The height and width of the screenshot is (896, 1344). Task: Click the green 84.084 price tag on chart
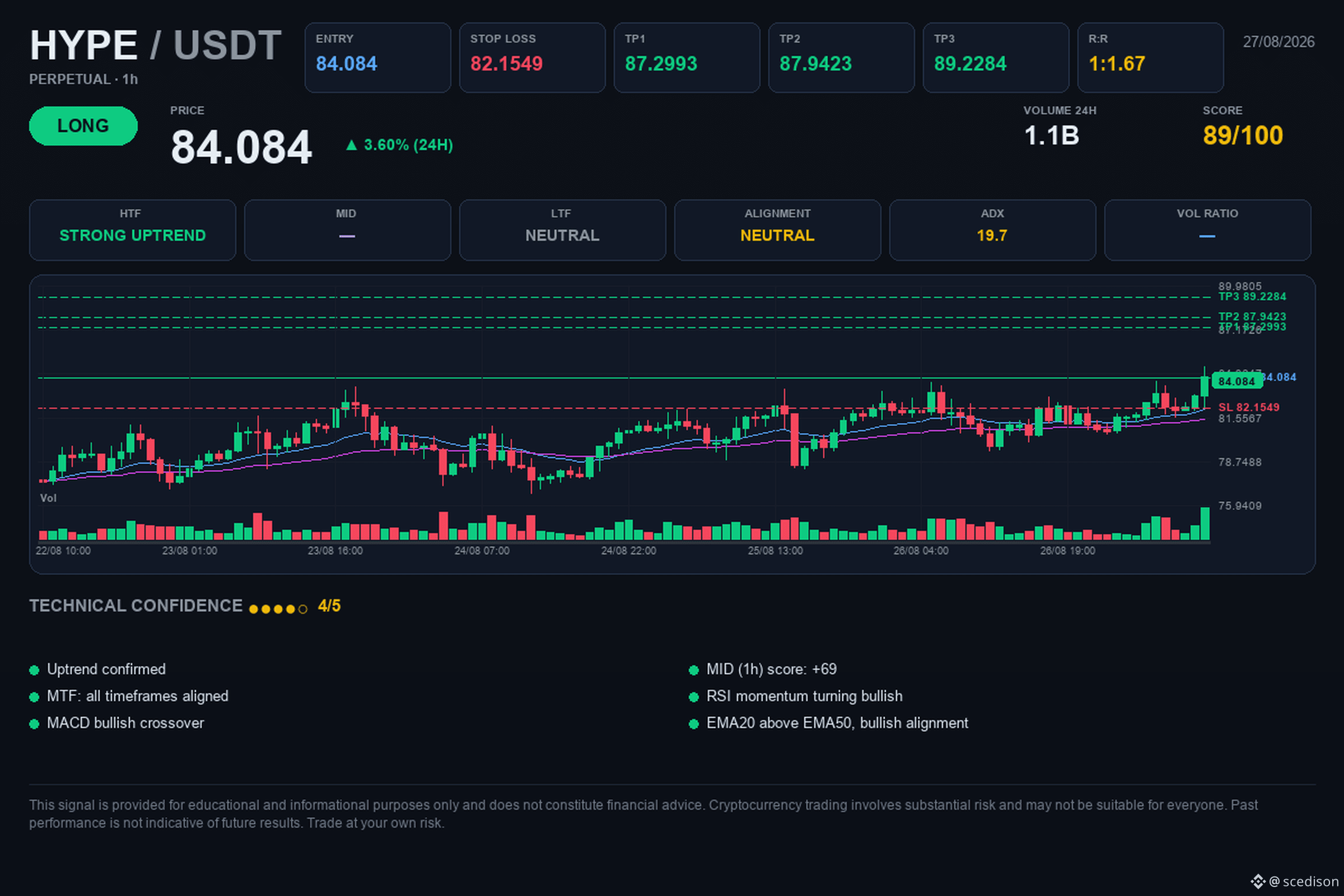pyautogui.click(x=1236, y=381)
